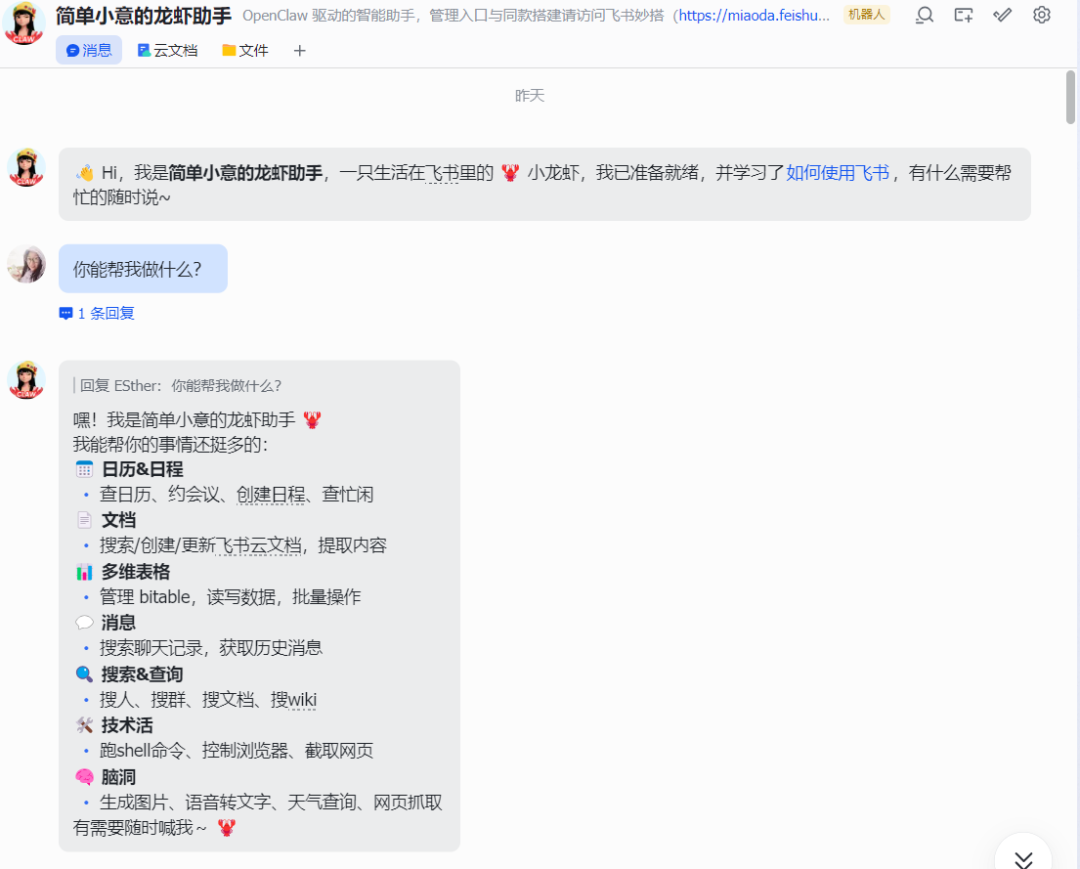The width and height of the screenshot is (1080, 869).
Task: Click the 创建日程 link in the reply
Action: [x=271, y=494]
